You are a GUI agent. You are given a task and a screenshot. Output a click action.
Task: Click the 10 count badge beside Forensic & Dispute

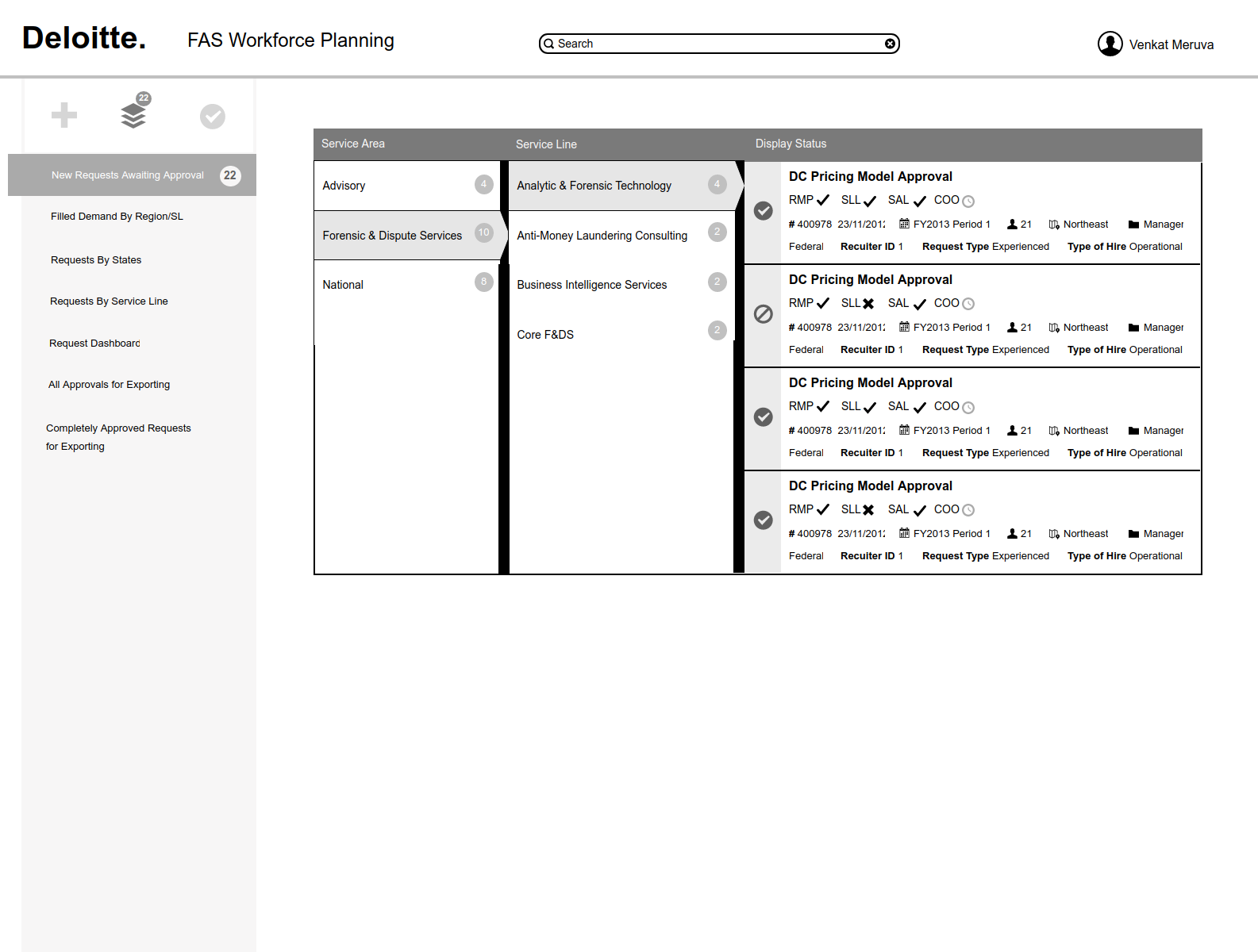(484, 232)
